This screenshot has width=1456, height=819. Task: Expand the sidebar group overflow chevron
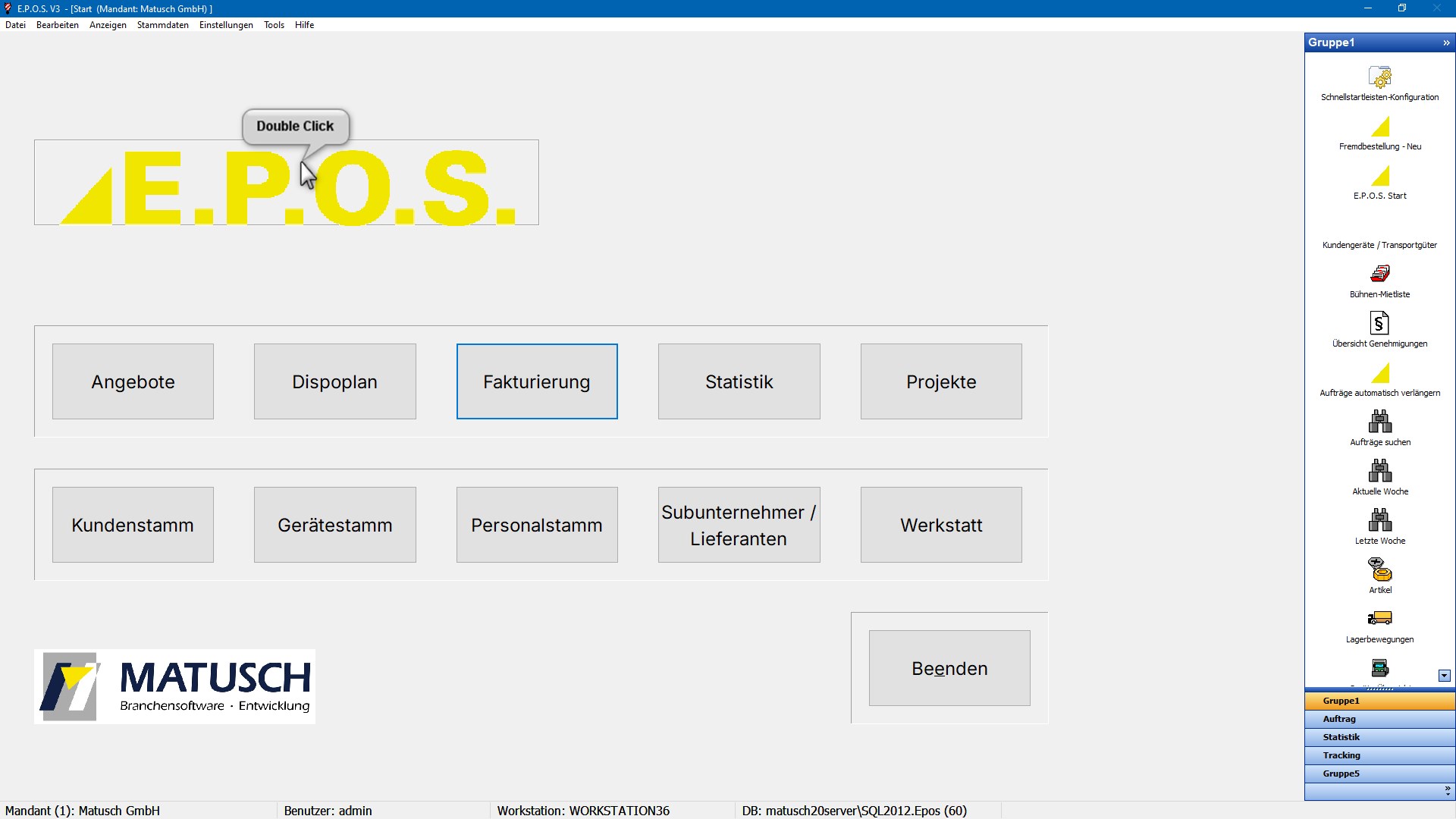coord(1447,791)
